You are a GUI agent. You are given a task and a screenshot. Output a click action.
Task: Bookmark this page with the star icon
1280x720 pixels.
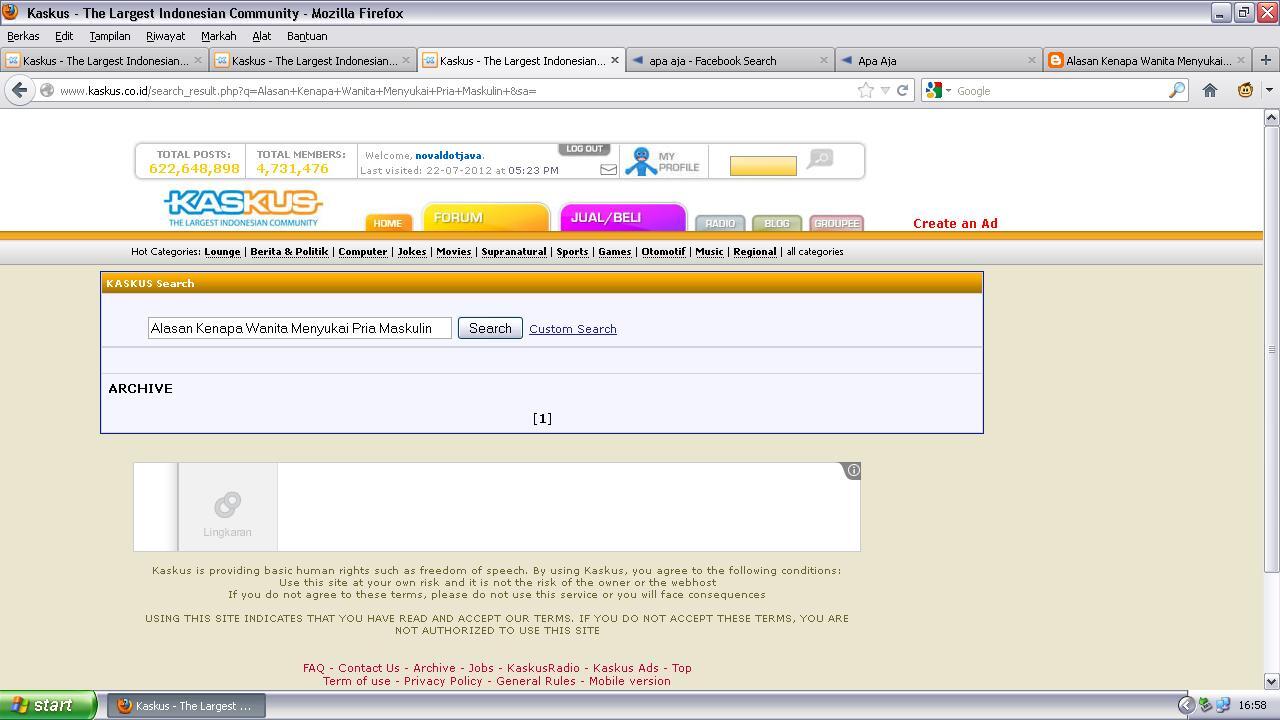coord(865,90)
